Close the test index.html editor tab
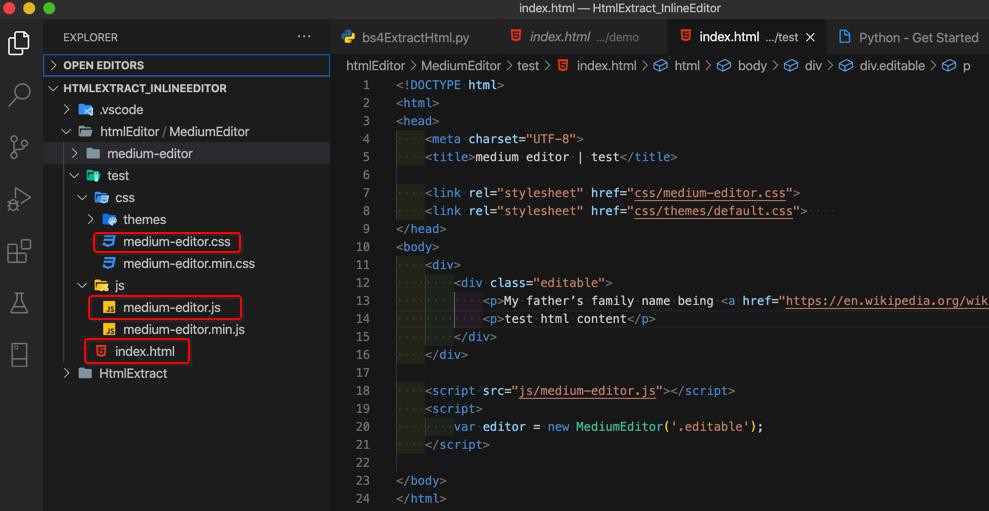Viewport: 989px width, 511px height. [x=811, y=37]
